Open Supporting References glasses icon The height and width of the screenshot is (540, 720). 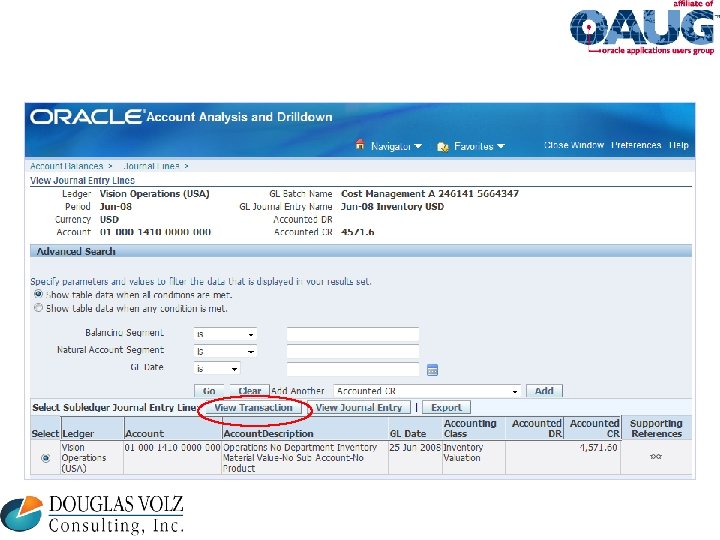click(x=656, y=456)
